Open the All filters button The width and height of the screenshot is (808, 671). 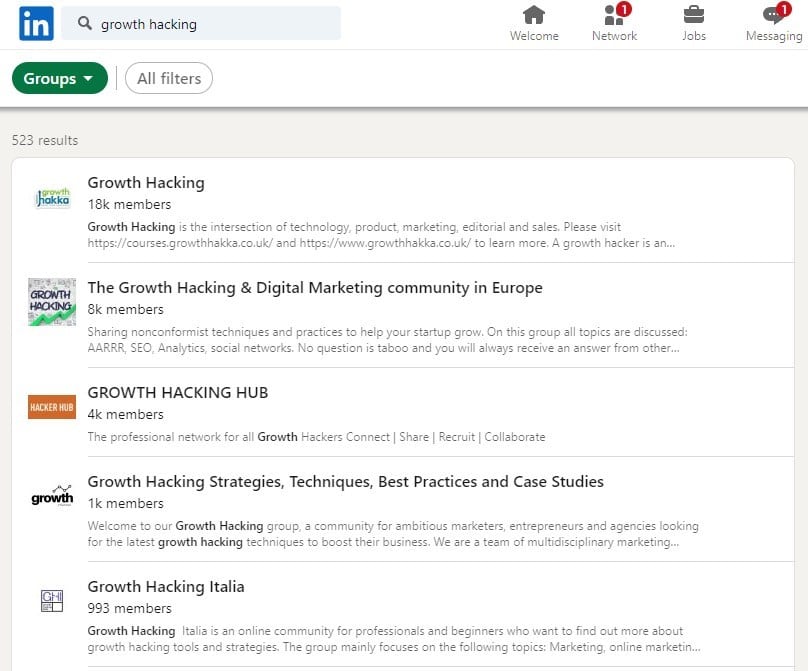[x=169, y=78]
